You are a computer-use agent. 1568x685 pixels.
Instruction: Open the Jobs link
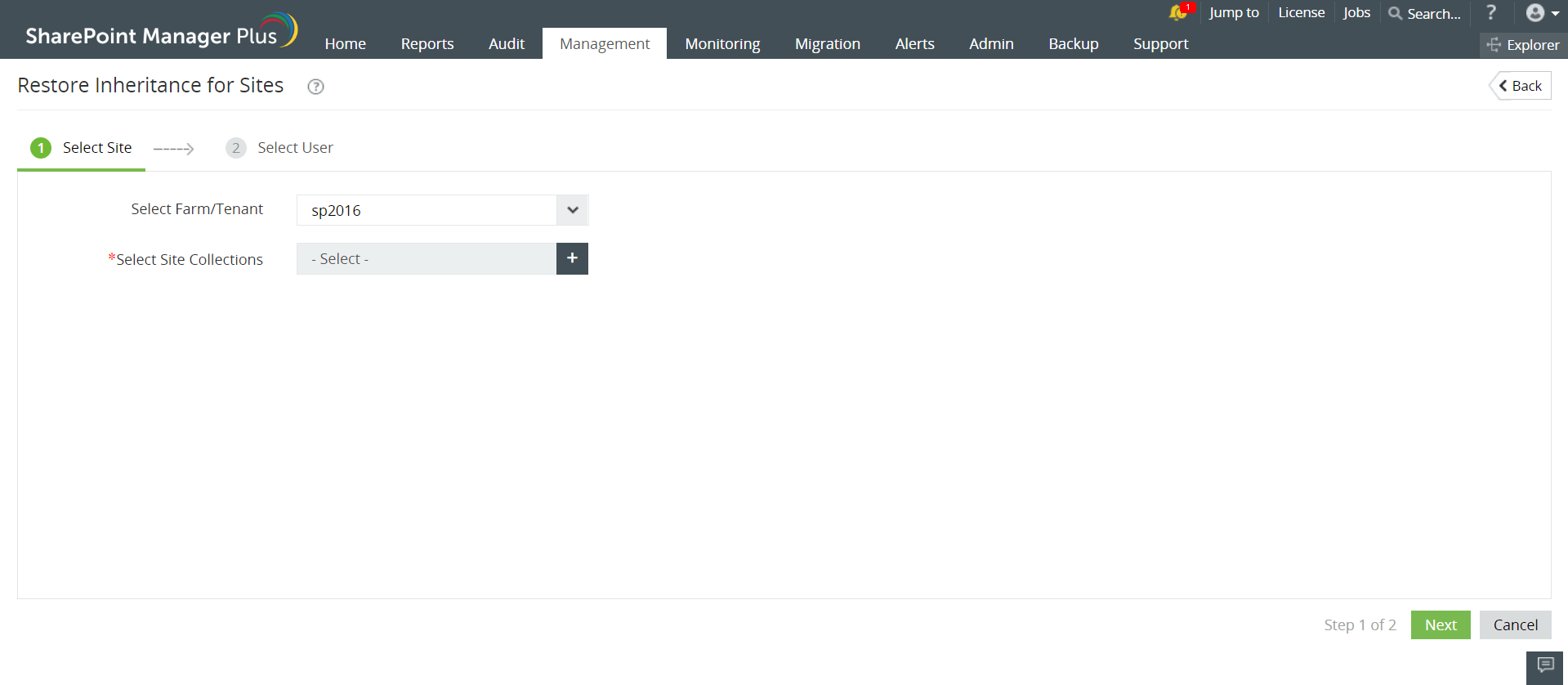click(x=1356, y=12)
